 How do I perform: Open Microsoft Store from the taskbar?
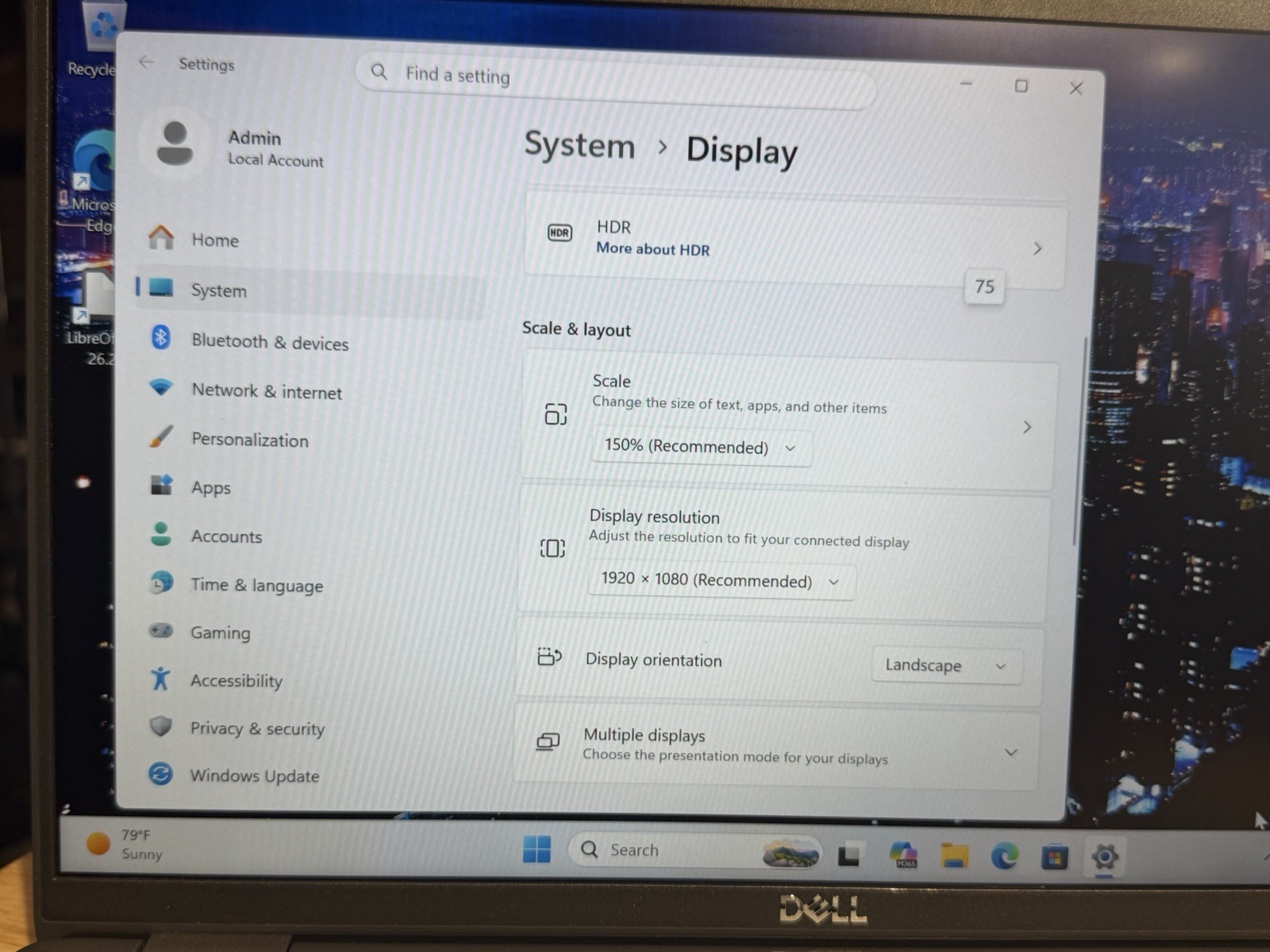(x=1054, y=857)
